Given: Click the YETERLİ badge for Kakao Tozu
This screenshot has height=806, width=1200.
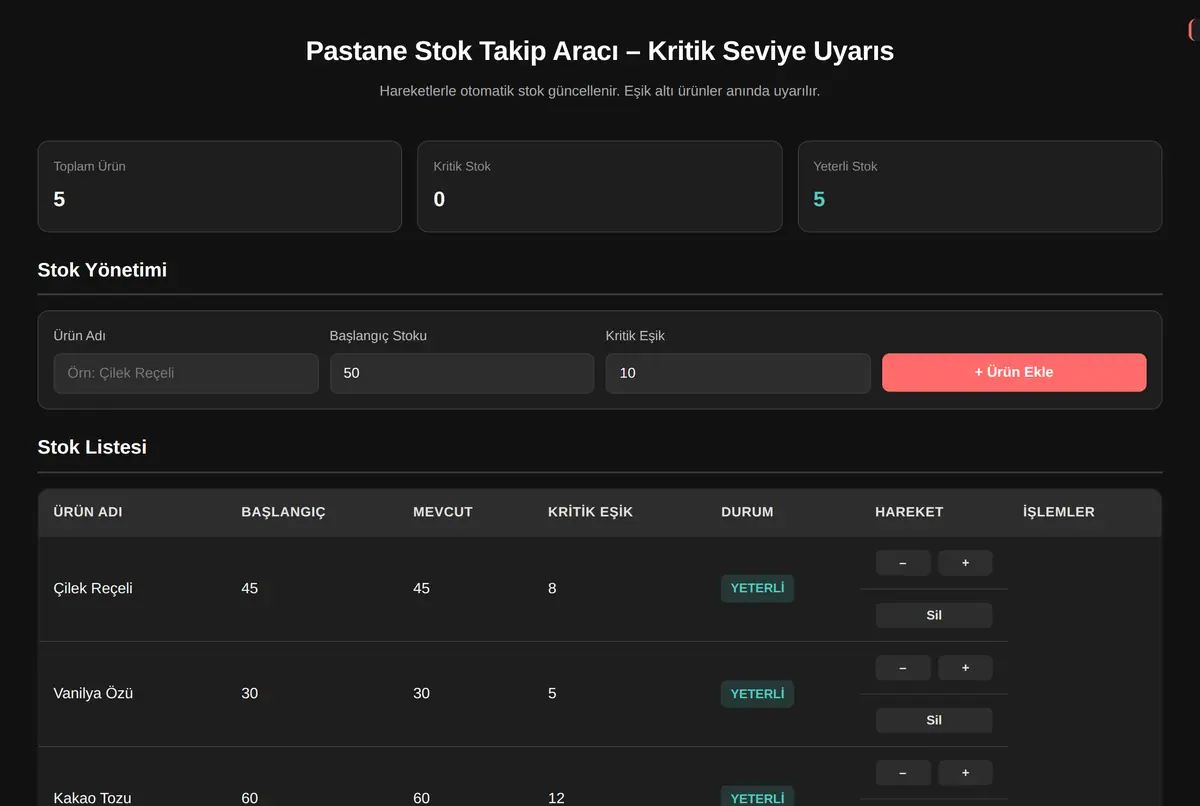Looking at the screenshot, I should [757, 797].
